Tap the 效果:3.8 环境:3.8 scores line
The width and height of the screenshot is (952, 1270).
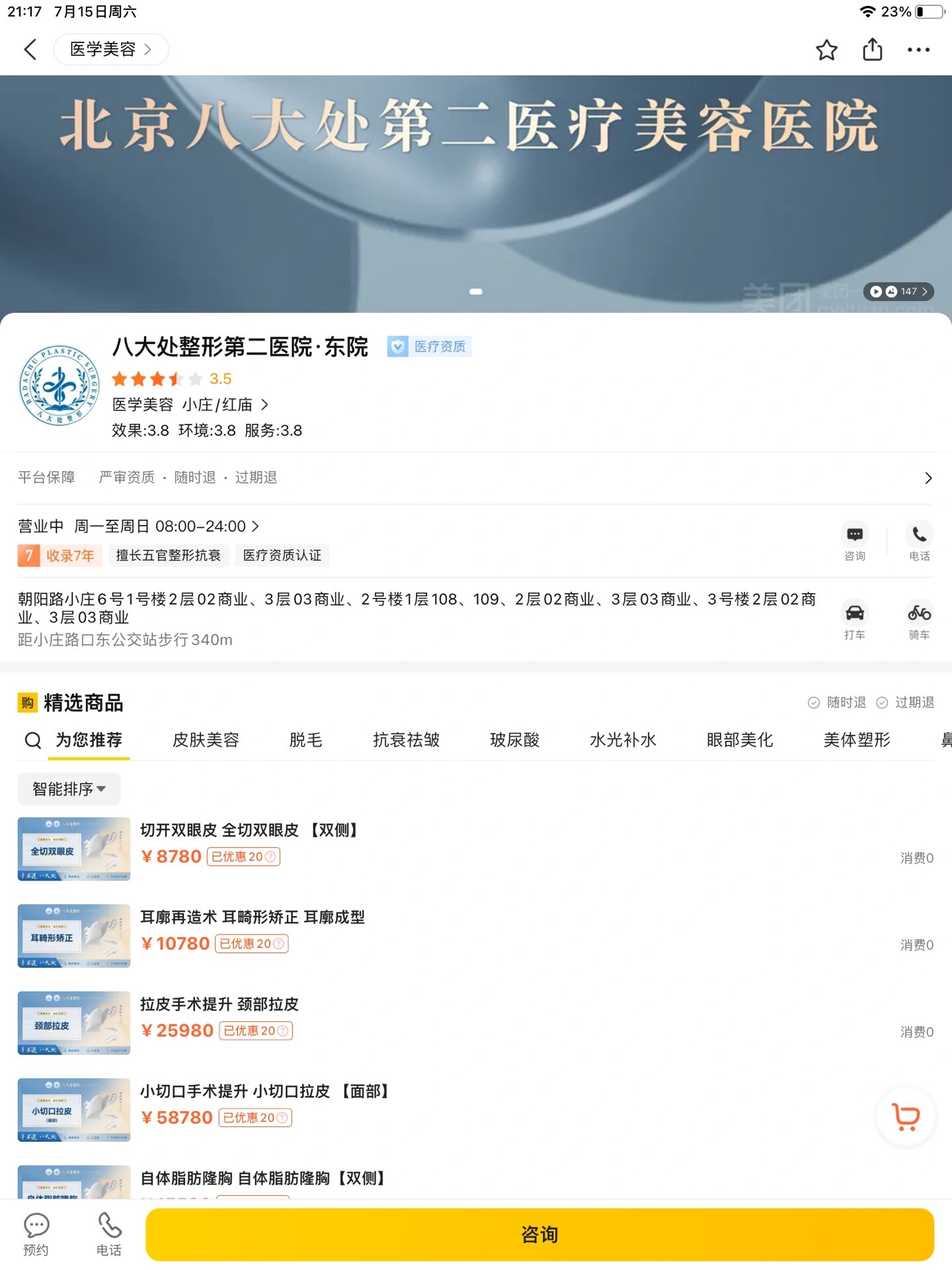tap(207, 431)
